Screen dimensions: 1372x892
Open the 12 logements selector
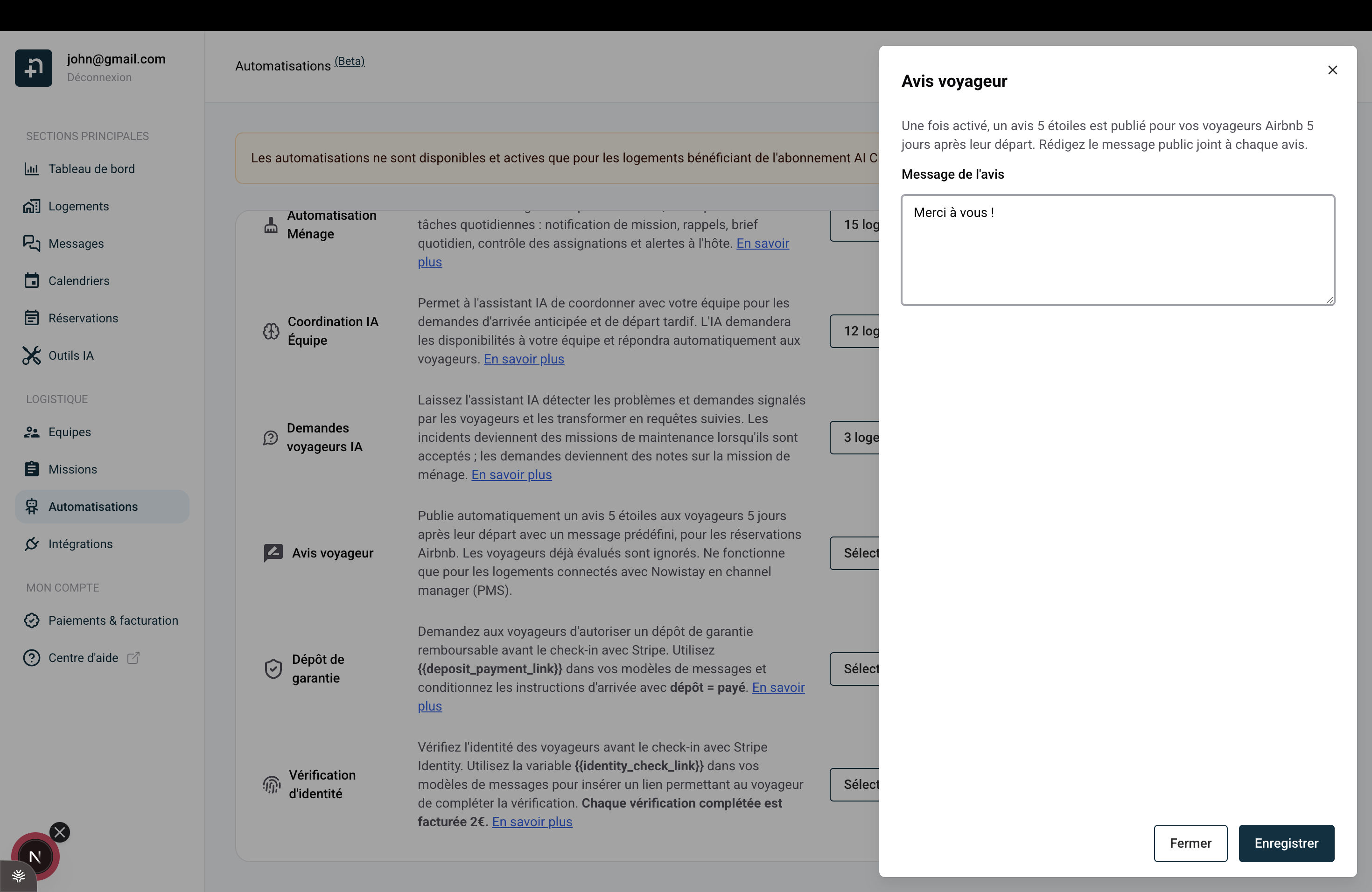pyautogui.click(x=855, y=331)
